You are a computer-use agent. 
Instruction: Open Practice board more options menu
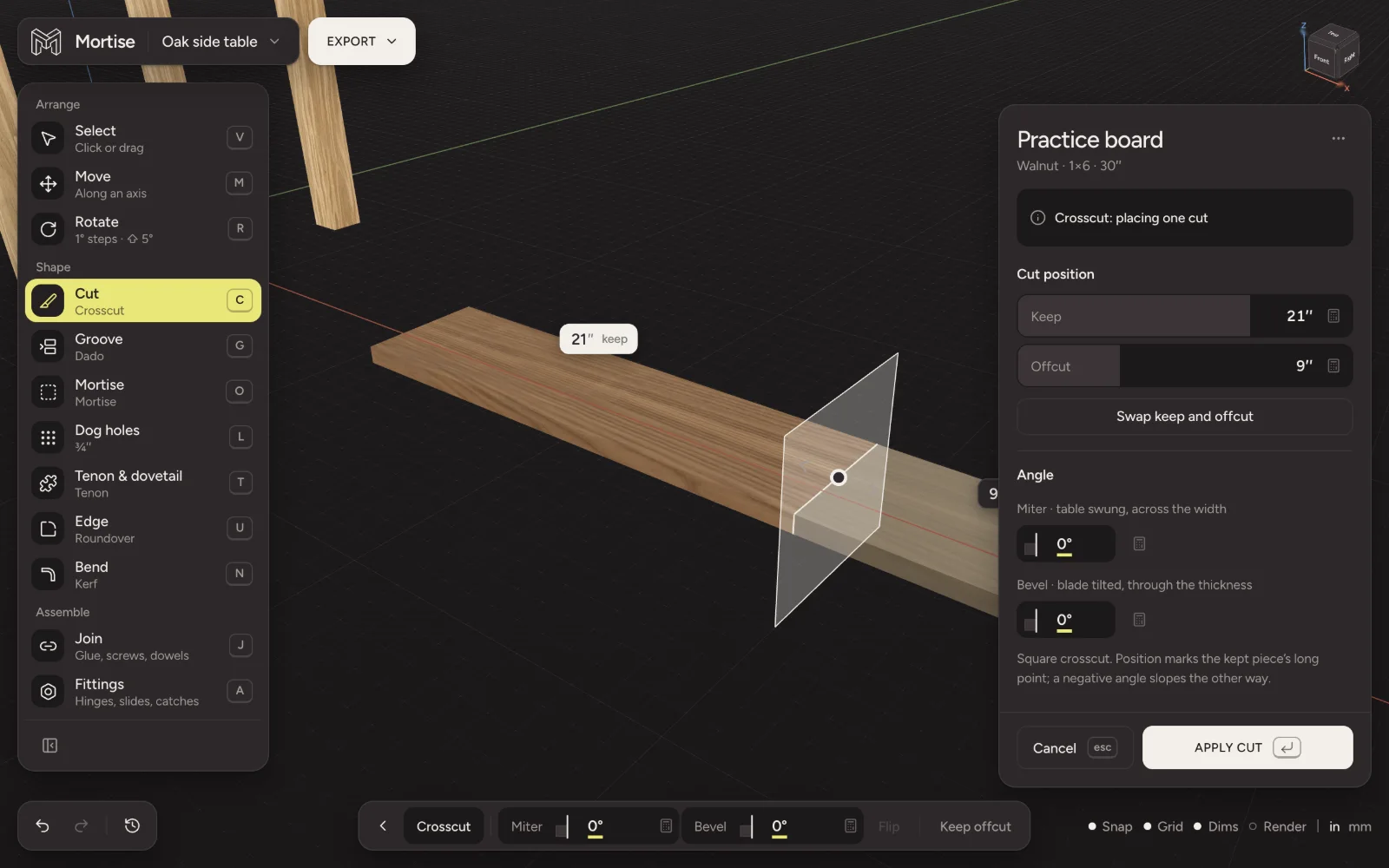click(1339, 139)
